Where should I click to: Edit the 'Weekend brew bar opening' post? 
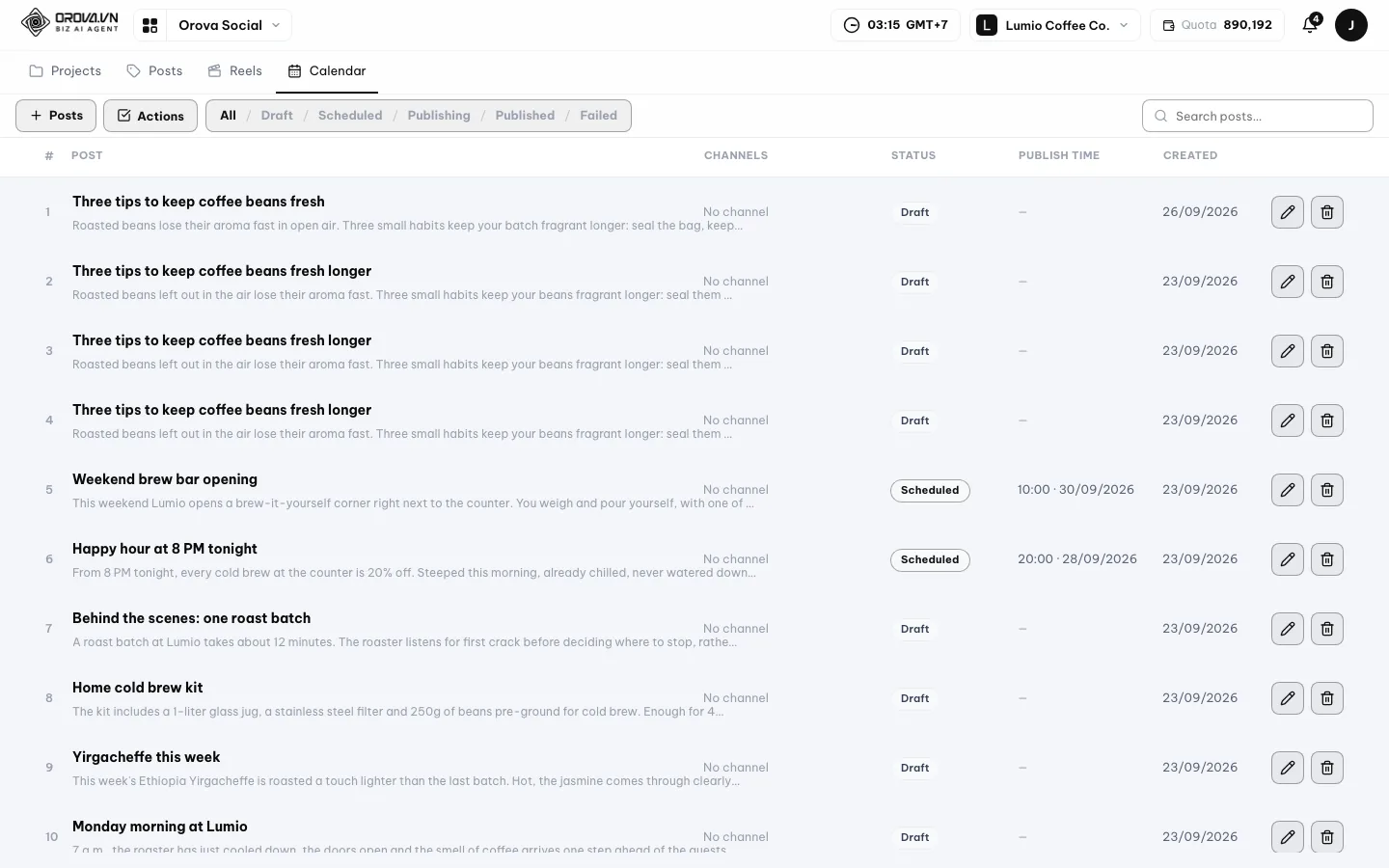tap(1288, 490)
